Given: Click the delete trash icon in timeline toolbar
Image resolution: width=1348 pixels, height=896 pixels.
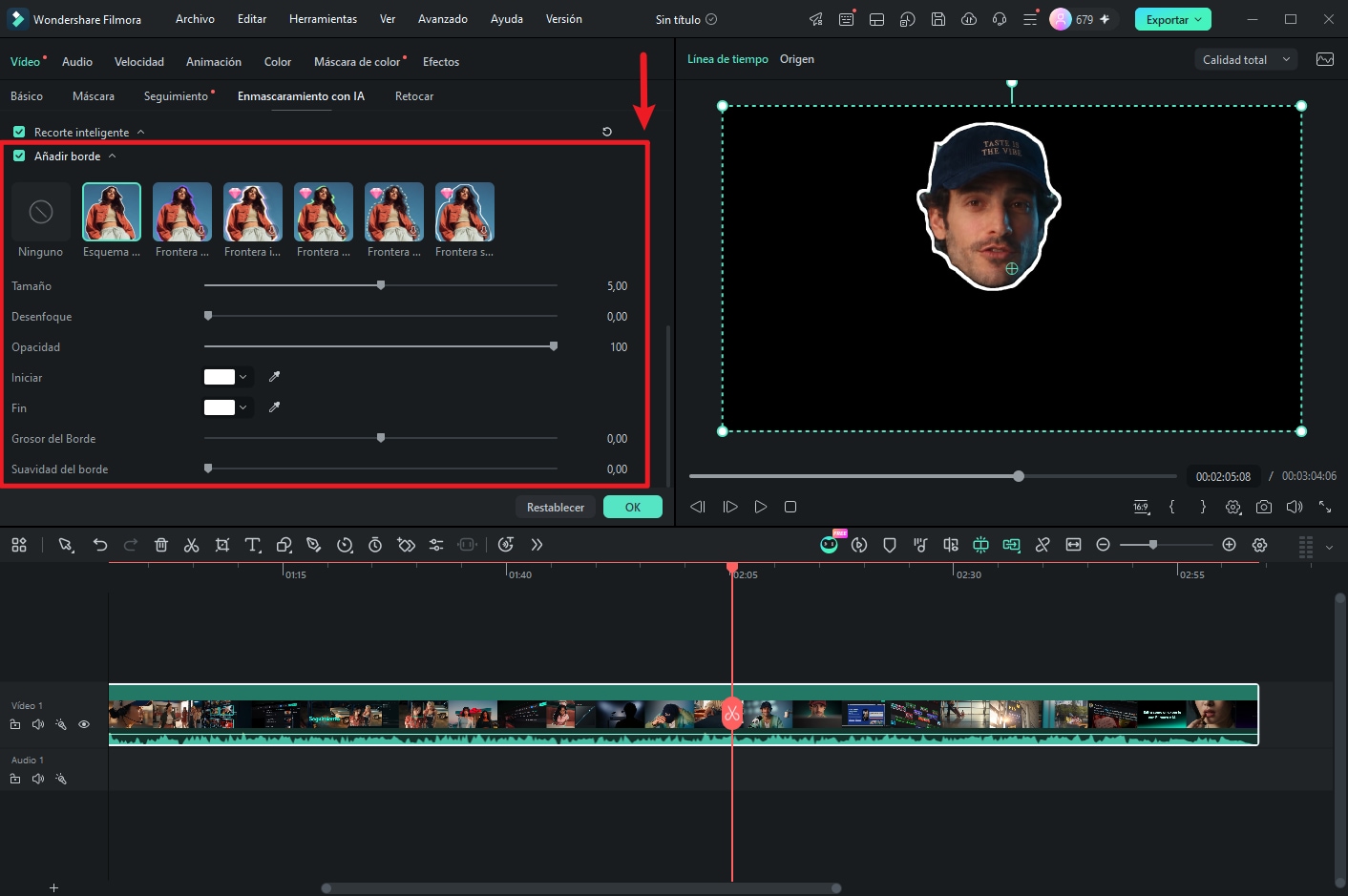Looking at the screenshot, I should tap(161, 545).
